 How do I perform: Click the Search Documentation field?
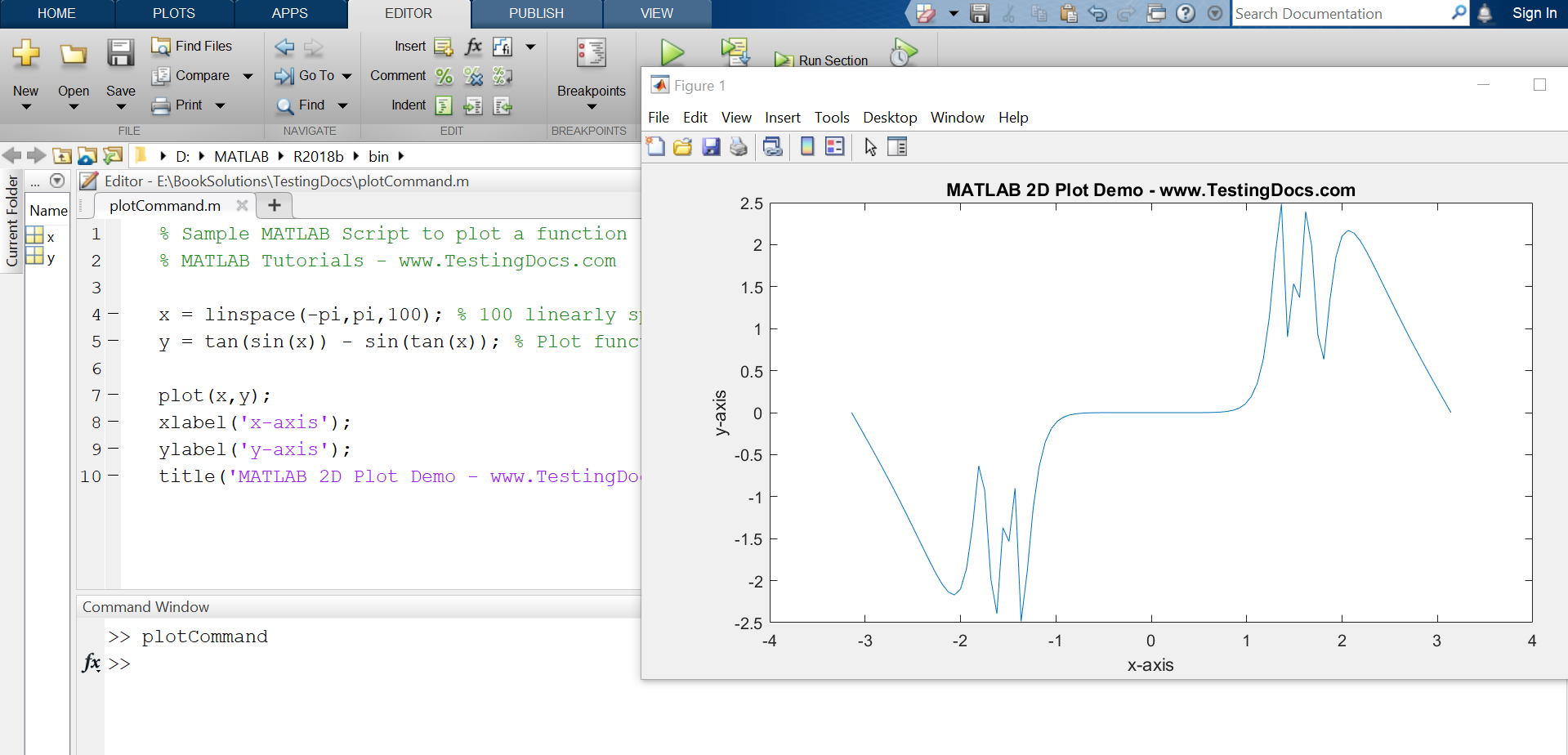tap(1340, 14)
